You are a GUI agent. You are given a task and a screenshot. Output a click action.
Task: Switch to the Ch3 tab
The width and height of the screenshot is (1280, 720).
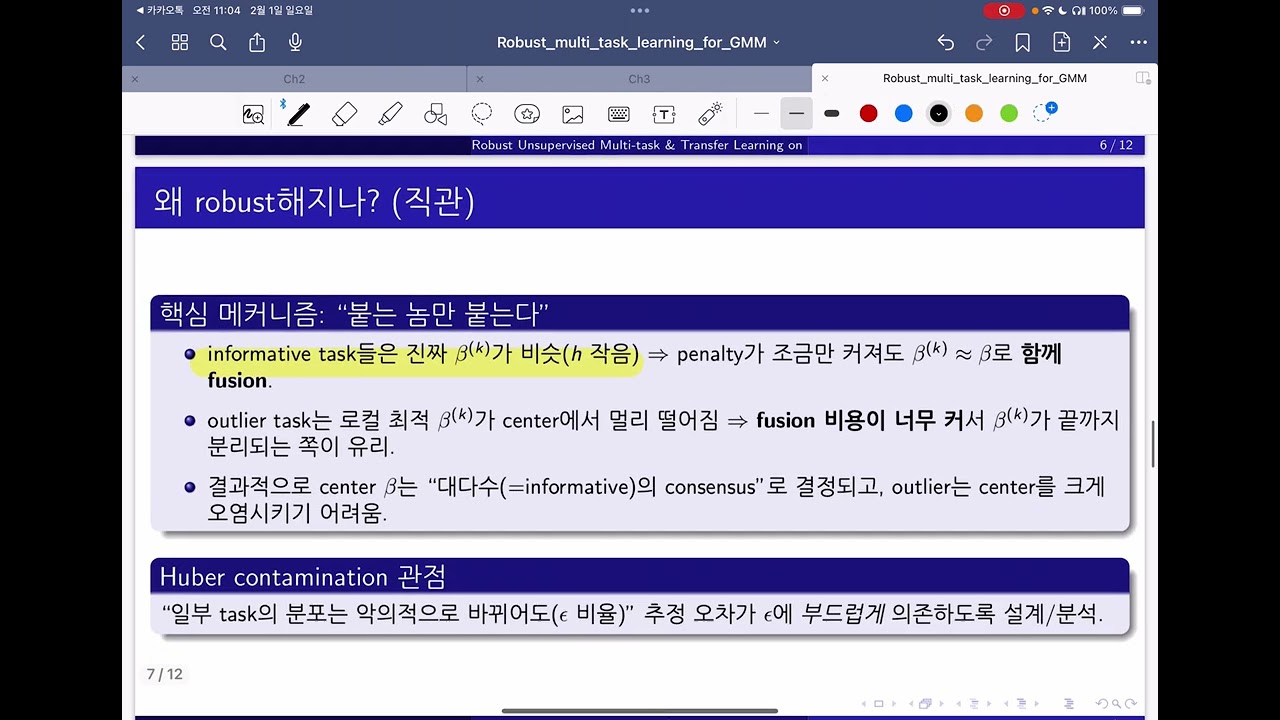(x=639, y=79)
